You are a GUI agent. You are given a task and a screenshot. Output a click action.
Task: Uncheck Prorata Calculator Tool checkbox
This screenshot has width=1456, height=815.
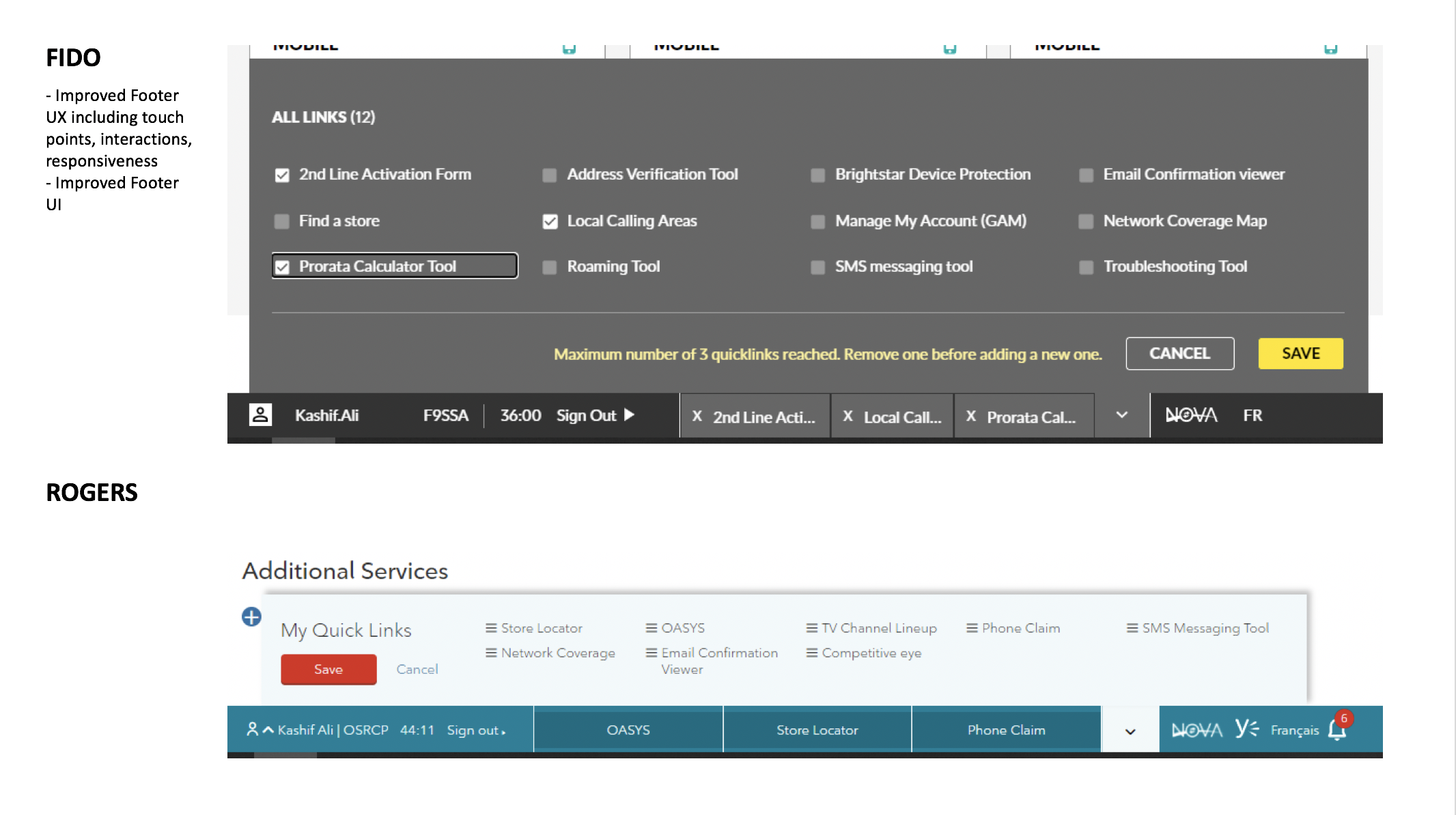[x=282, y=267]
